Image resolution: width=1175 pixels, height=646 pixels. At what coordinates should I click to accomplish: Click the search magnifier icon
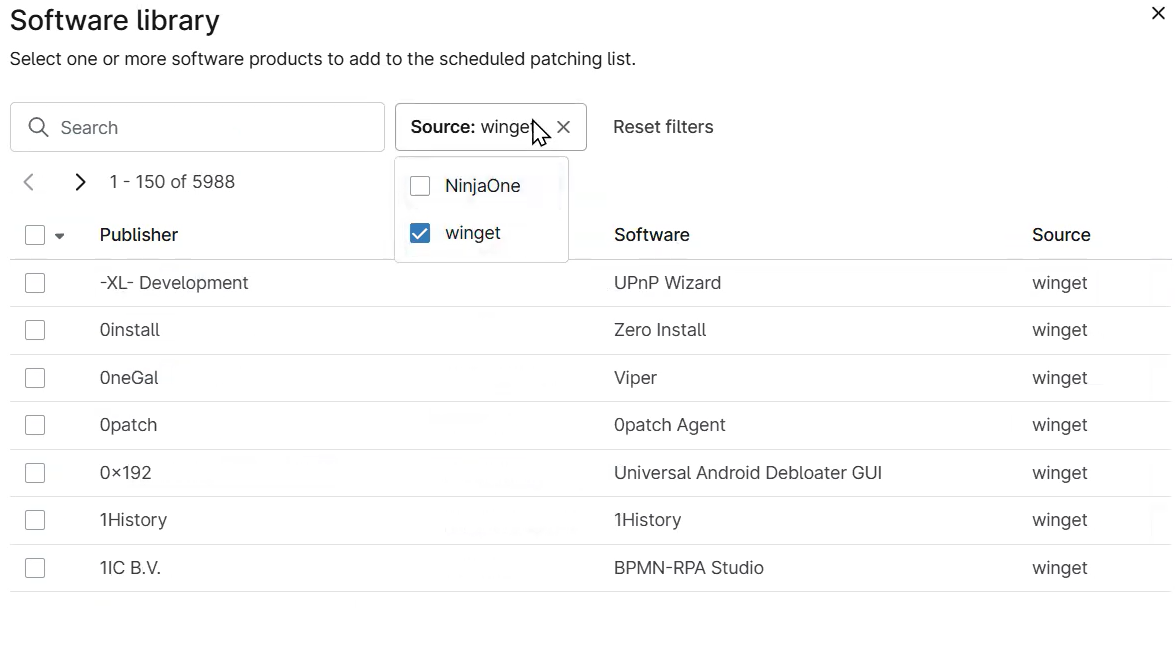39,127
